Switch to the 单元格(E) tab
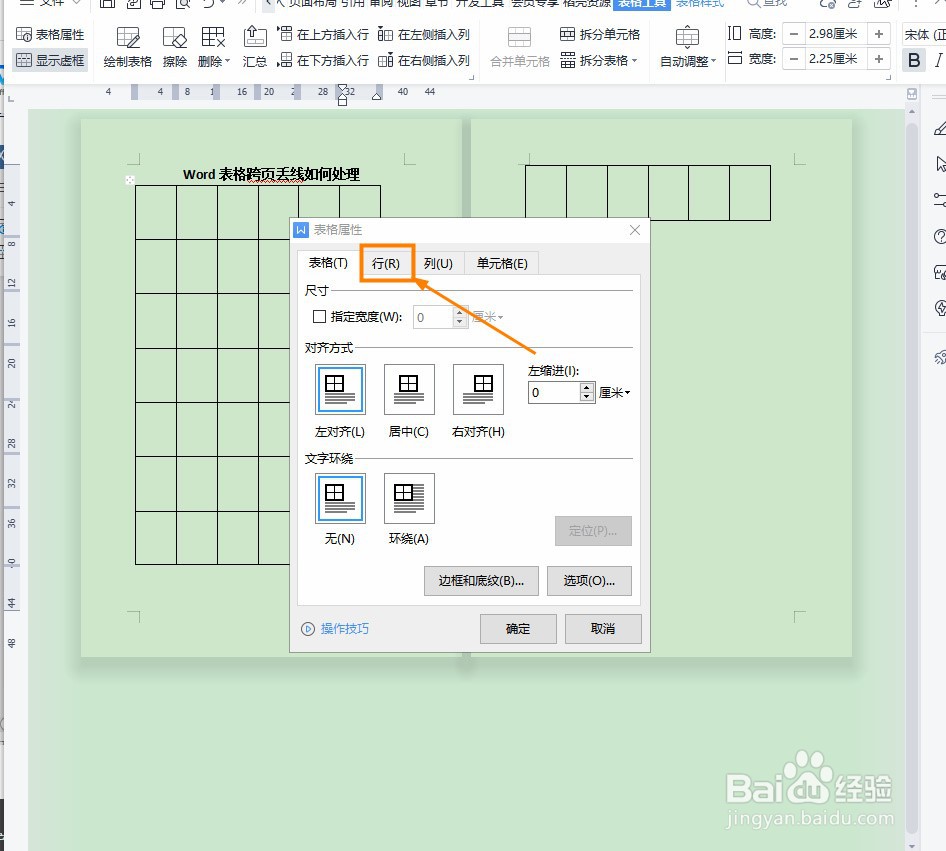Viewport: 946px width, 851px height. (502, 264)
